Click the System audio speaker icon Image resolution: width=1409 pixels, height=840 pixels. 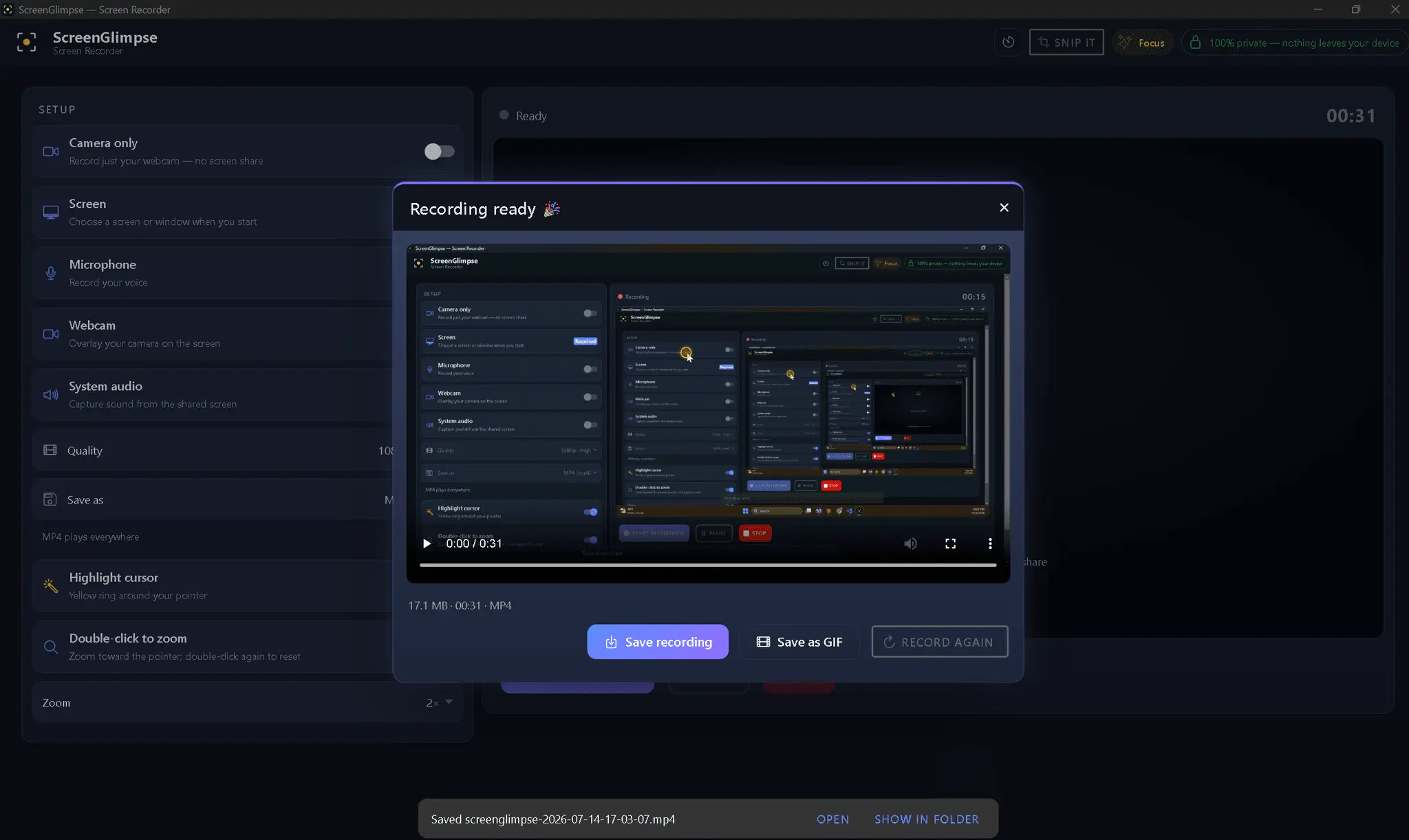[51, 395]
